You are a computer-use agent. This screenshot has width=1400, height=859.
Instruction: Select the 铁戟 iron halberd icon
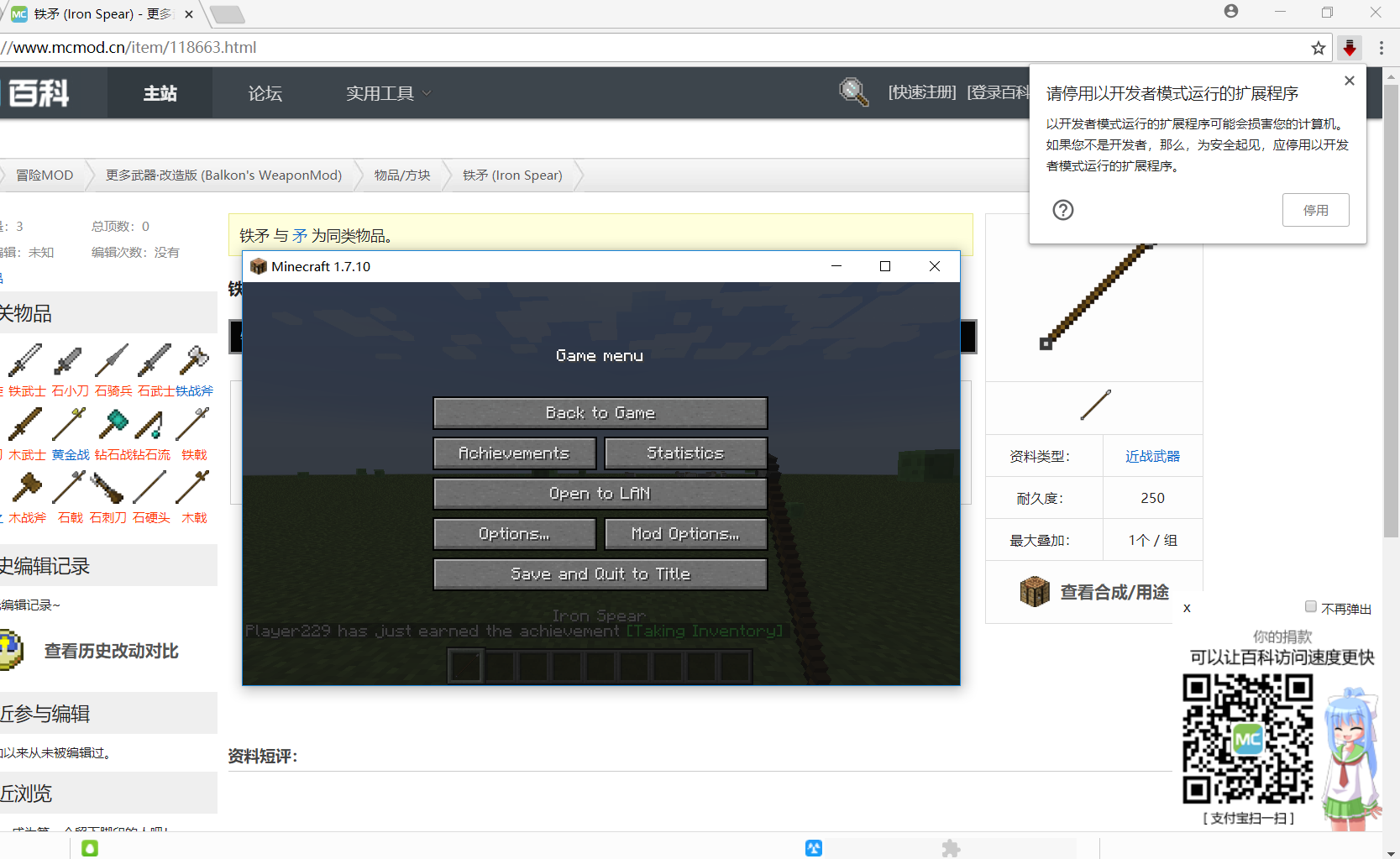(x=194, y=424)
